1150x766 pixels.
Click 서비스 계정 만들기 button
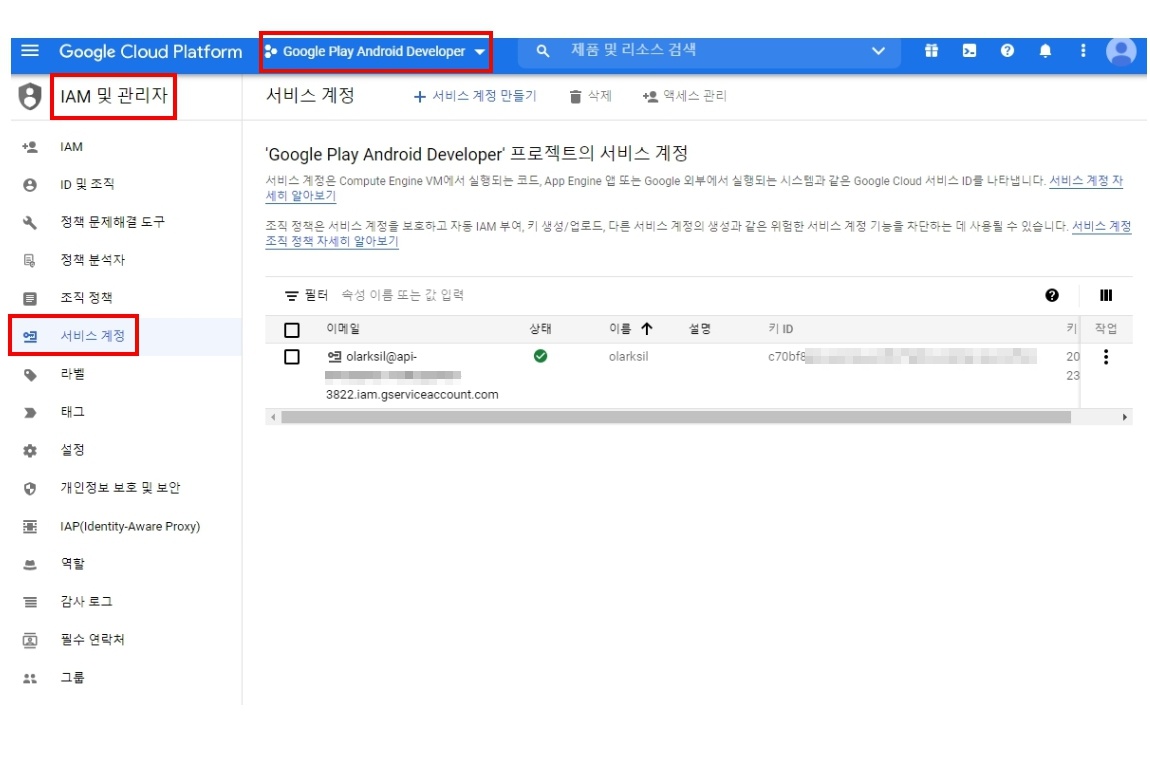(x=475, y=96)
